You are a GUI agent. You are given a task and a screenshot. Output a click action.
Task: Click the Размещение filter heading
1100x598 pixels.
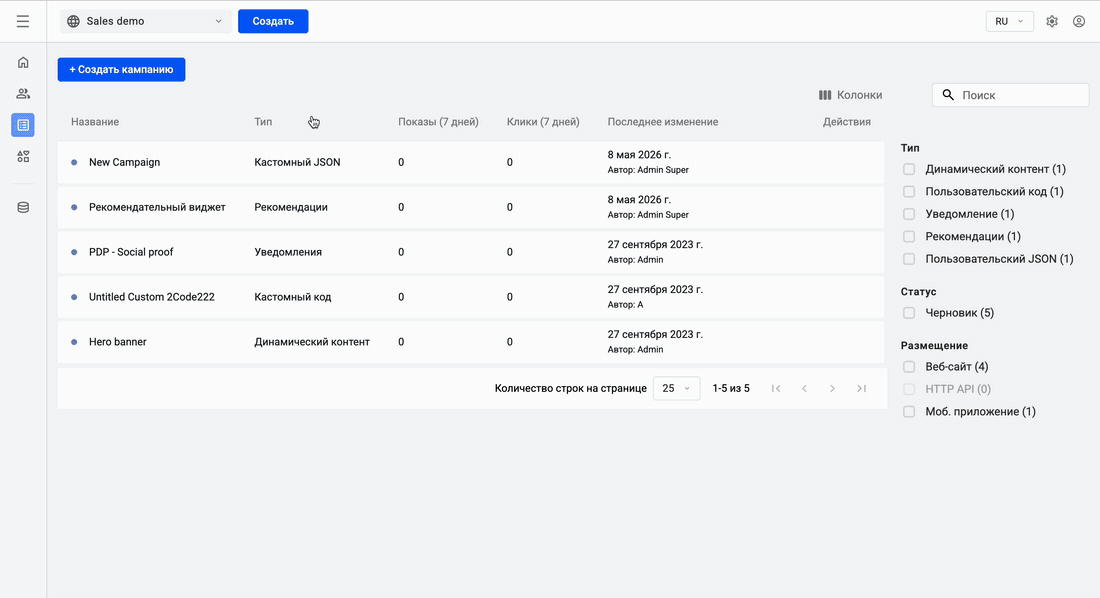(x=934, y=345)
